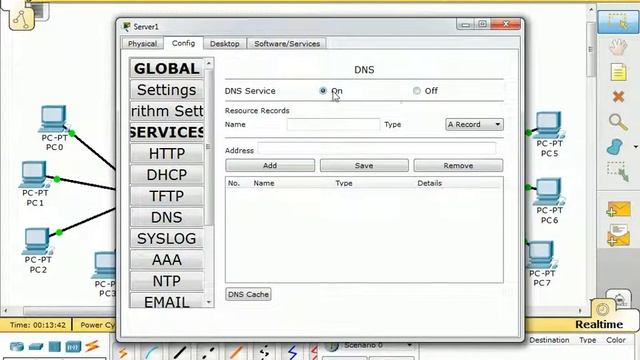Add a Simple PDU envelope
The height and width of the screenshot is (360, 640).
click(x=618, y=209)
